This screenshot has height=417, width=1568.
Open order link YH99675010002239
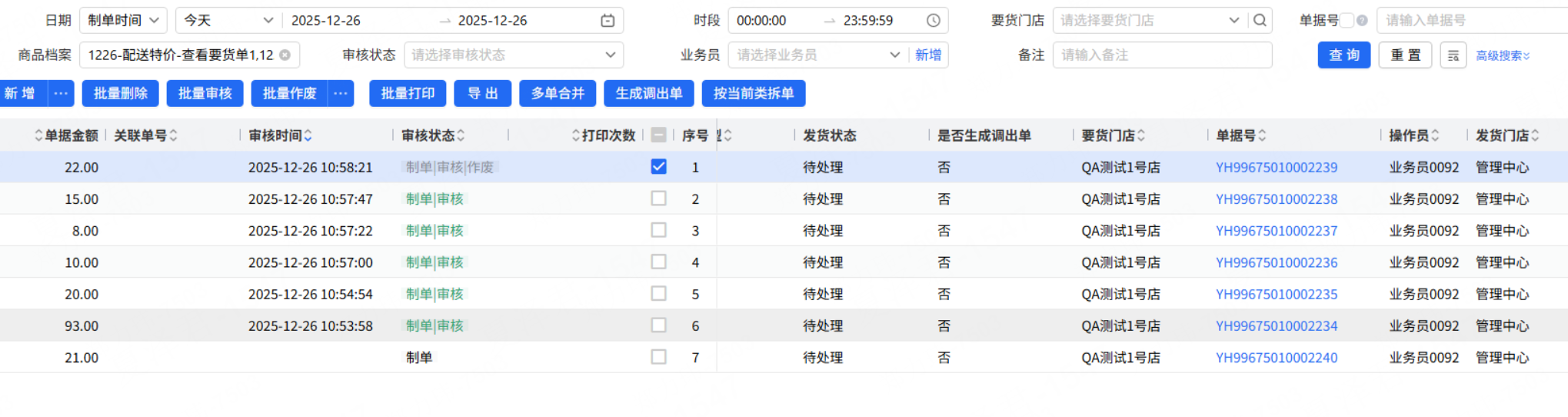pyautogui.click(x=1277, y=168)
